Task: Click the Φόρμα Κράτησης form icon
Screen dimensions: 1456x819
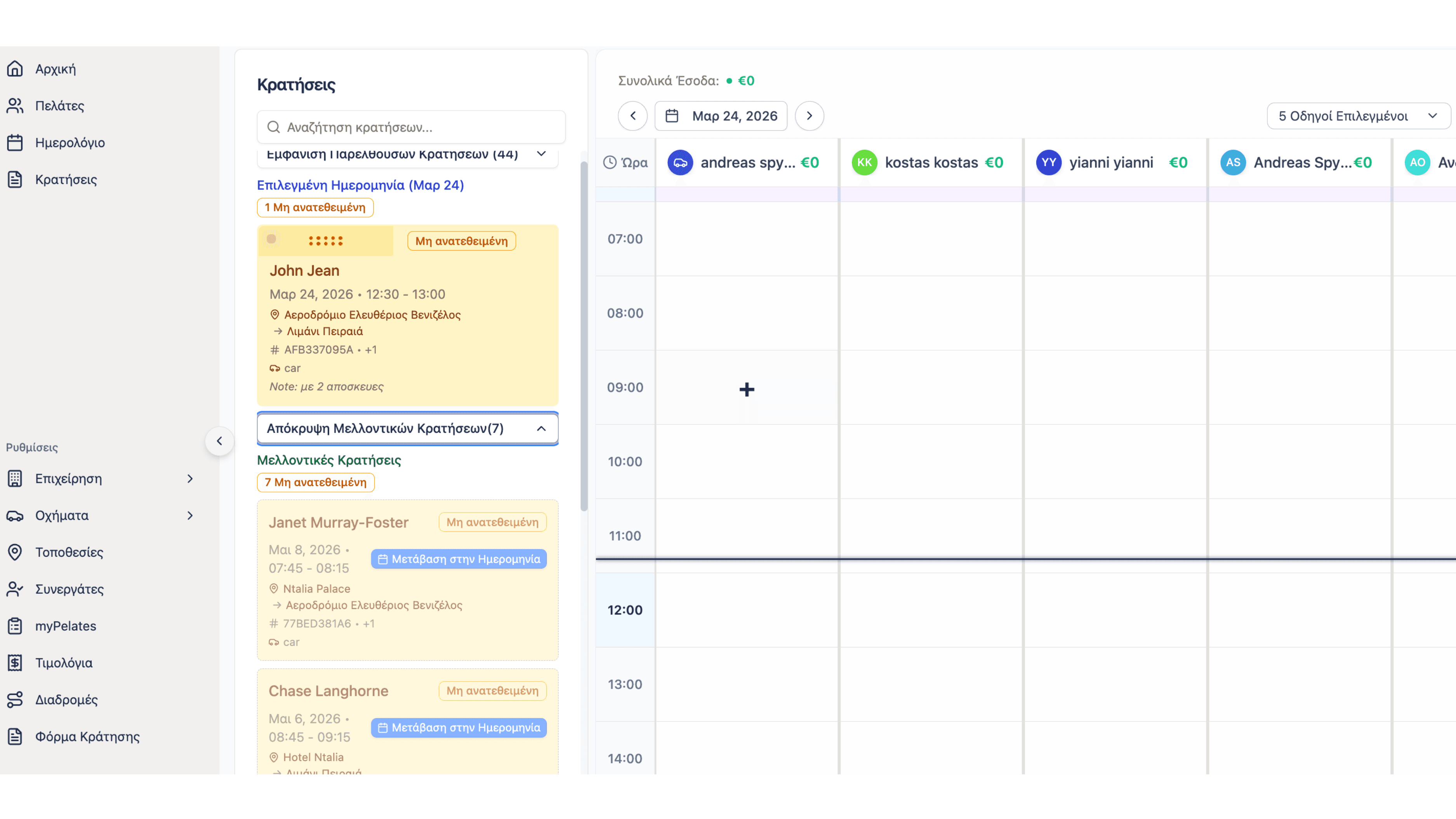Action: 15,736
